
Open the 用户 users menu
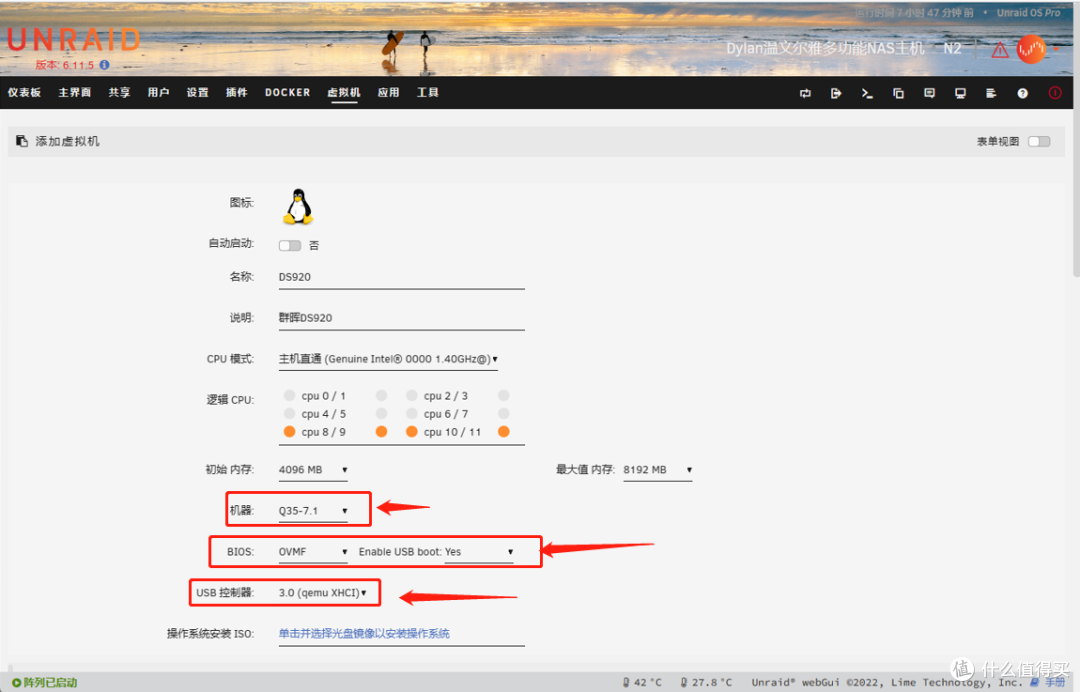[x=158, y=92]
